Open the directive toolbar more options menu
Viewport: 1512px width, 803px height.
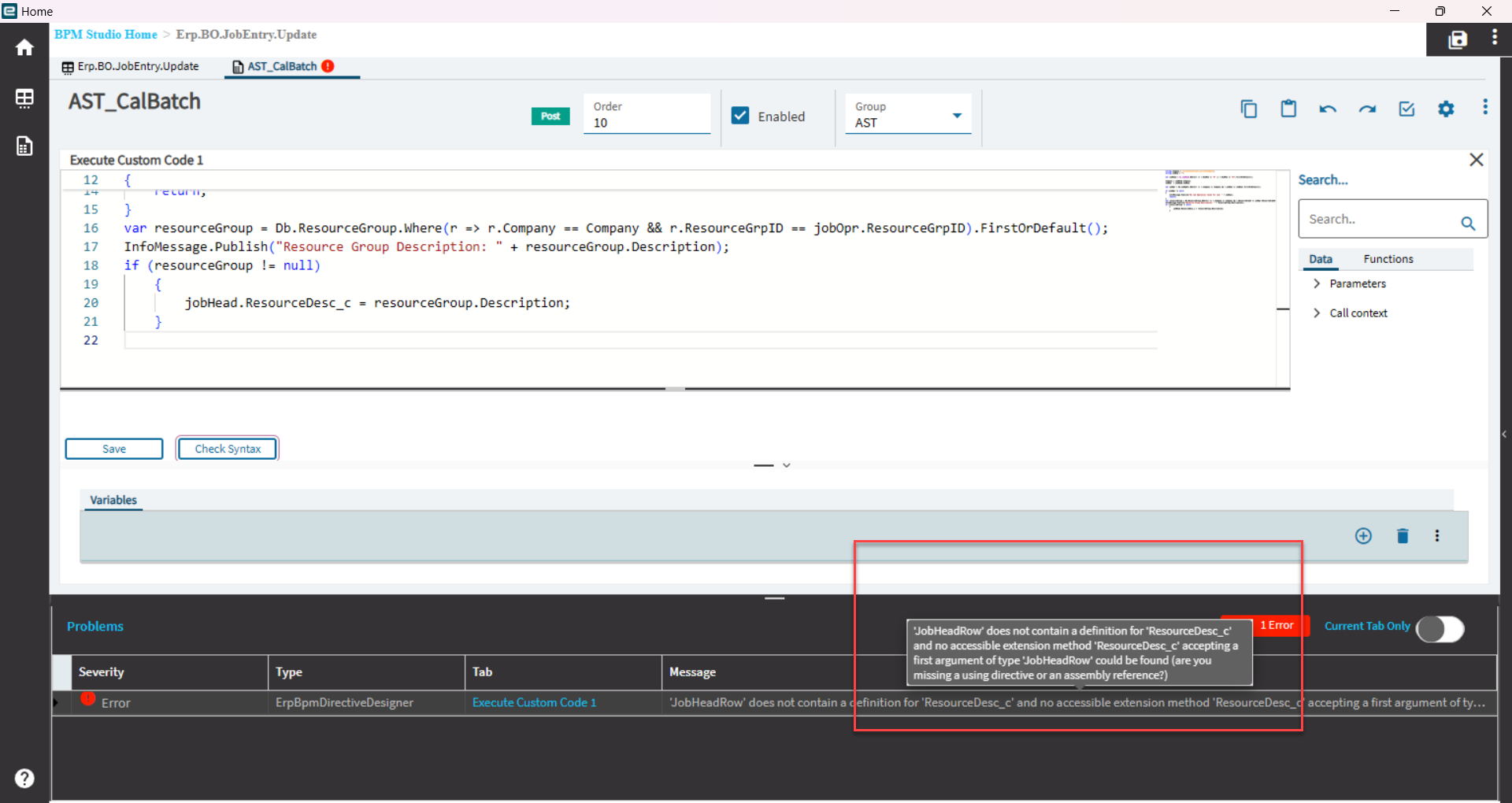1485,107
